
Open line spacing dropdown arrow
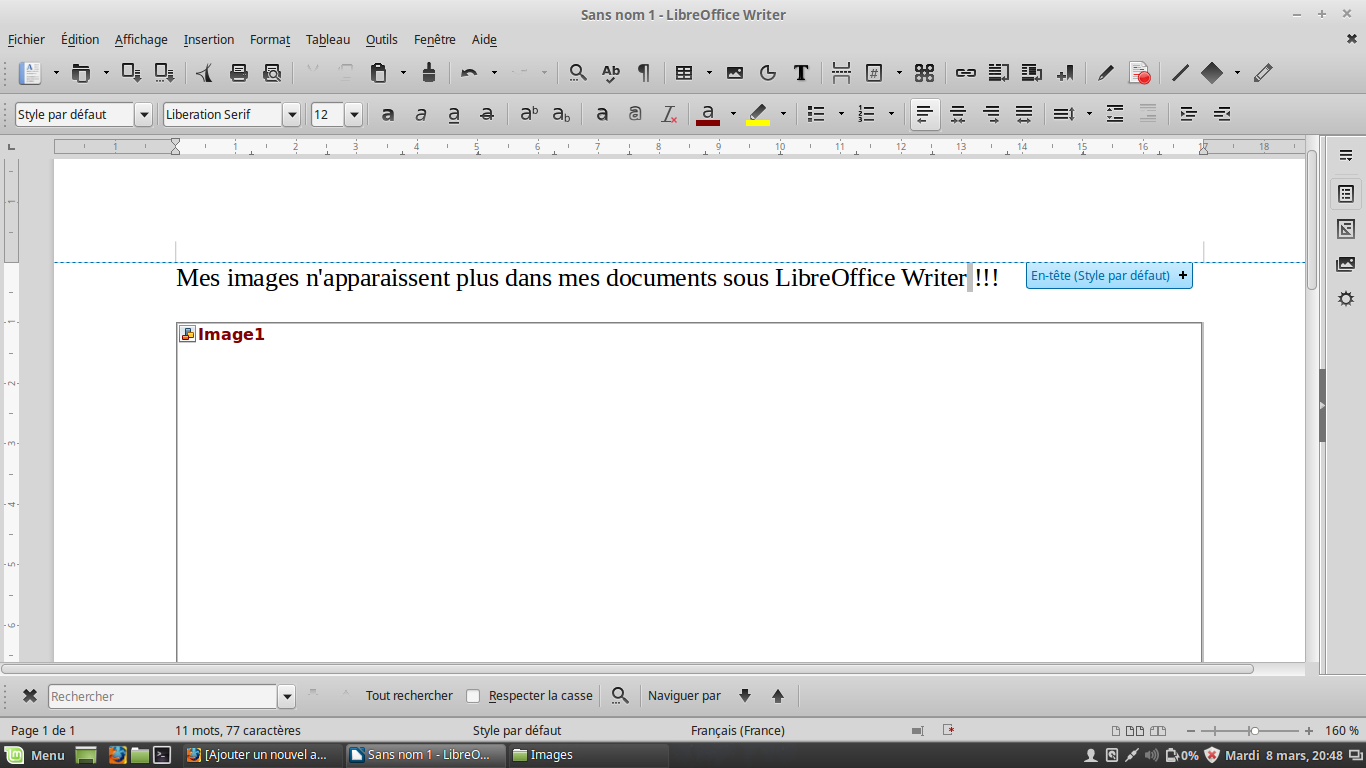pyautogui.click(x=1089, y=114)
